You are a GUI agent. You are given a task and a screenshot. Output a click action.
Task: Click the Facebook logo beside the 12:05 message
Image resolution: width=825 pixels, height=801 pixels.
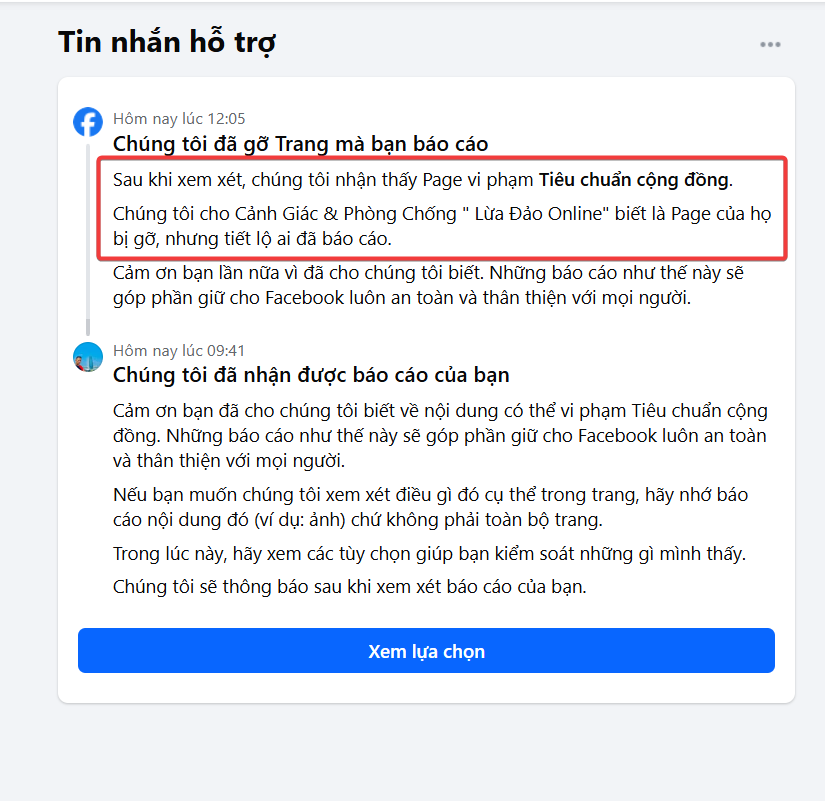[x=88, y=122]
